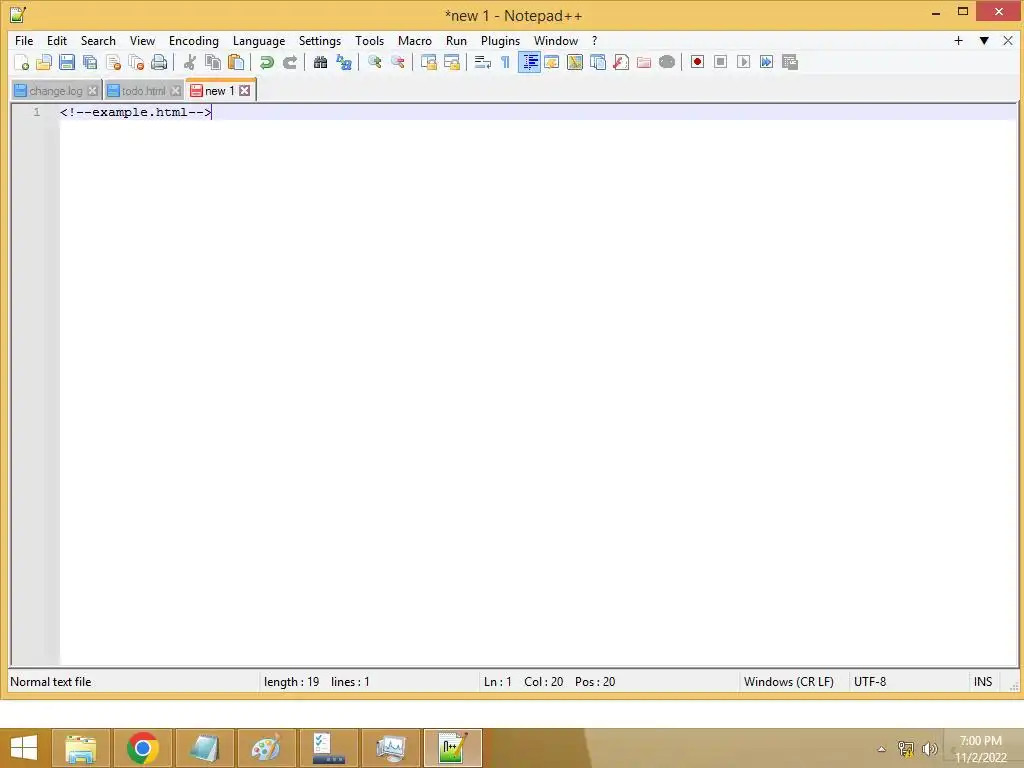Save the current file using the Save icon
The height and width of the screenshot is (768, 1024).
tap(67, 62)
